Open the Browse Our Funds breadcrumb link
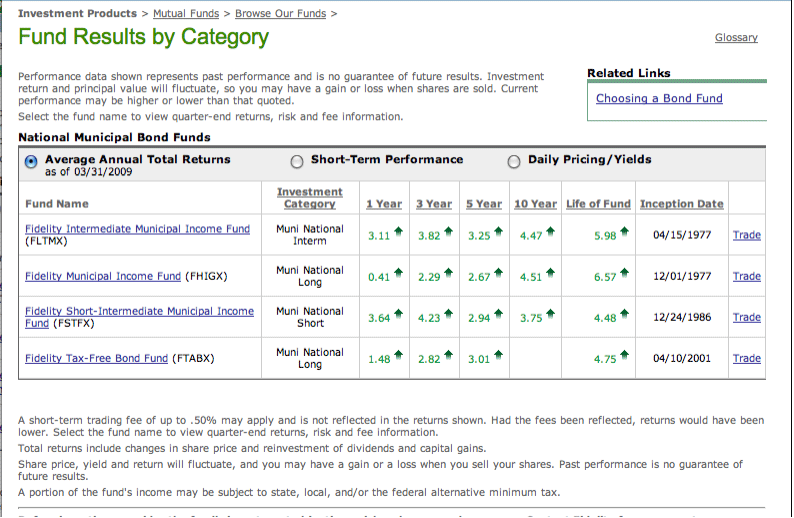The image size is (794, 518). coord(281,14)
